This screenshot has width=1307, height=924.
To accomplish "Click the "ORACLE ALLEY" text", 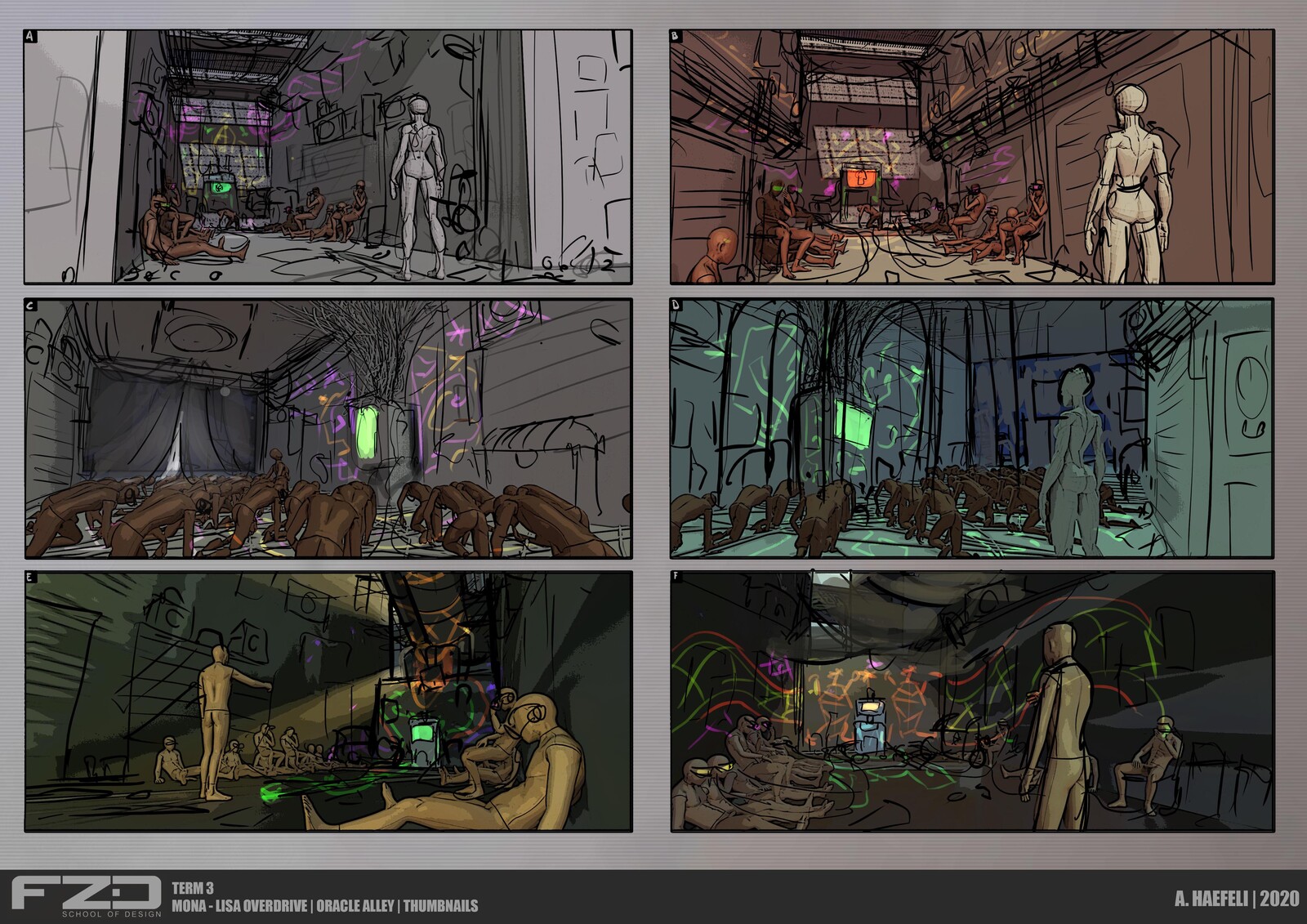I will pos(355,906).
